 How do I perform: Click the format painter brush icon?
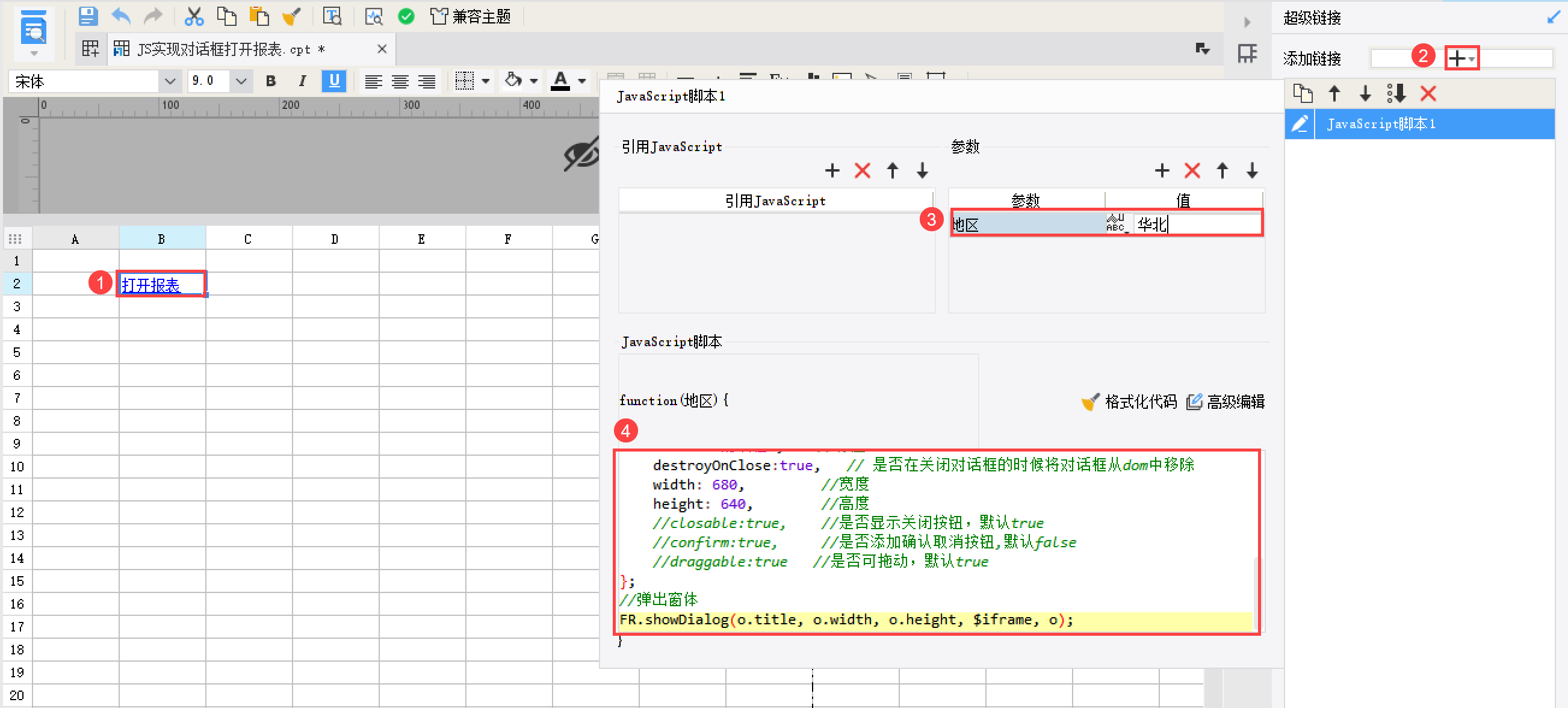click(291, 16)
